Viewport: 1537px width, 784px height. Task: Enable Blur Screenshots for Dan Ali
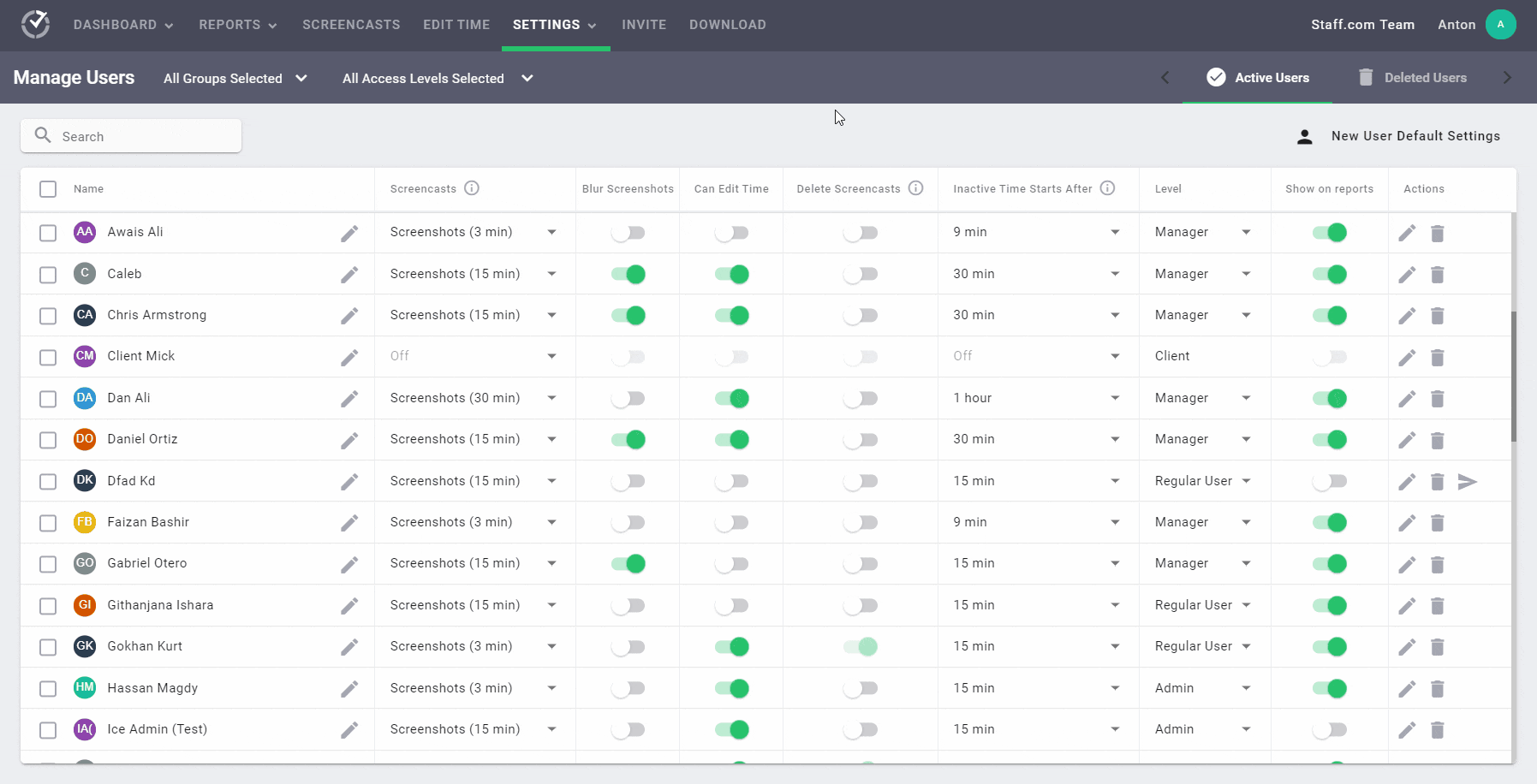629,398
